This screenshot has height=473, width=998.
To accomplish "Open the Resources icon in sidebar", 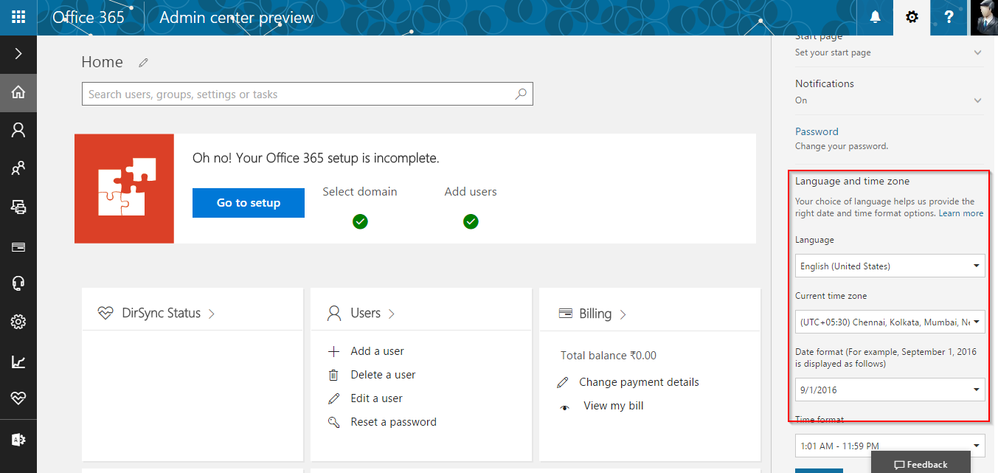I will tap(18, 207).
